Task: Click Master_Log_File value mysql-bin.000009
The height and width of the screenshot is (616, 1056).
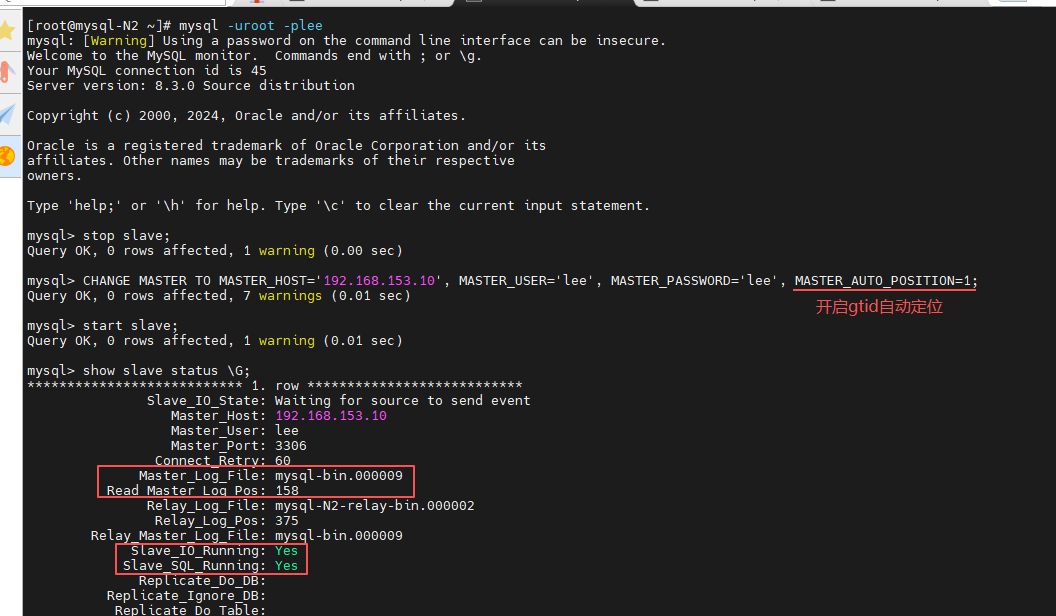Action: pos(339,476)
